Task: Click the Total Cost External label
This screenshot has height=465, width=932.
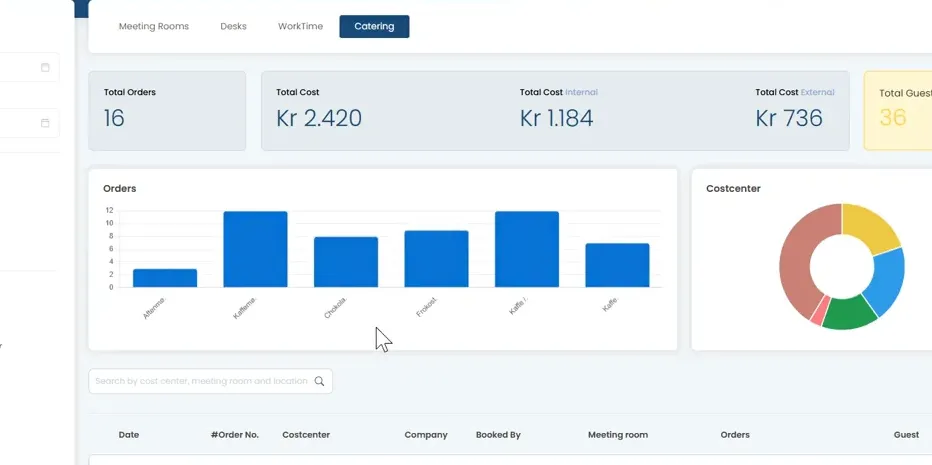Action: click(795, 92)
